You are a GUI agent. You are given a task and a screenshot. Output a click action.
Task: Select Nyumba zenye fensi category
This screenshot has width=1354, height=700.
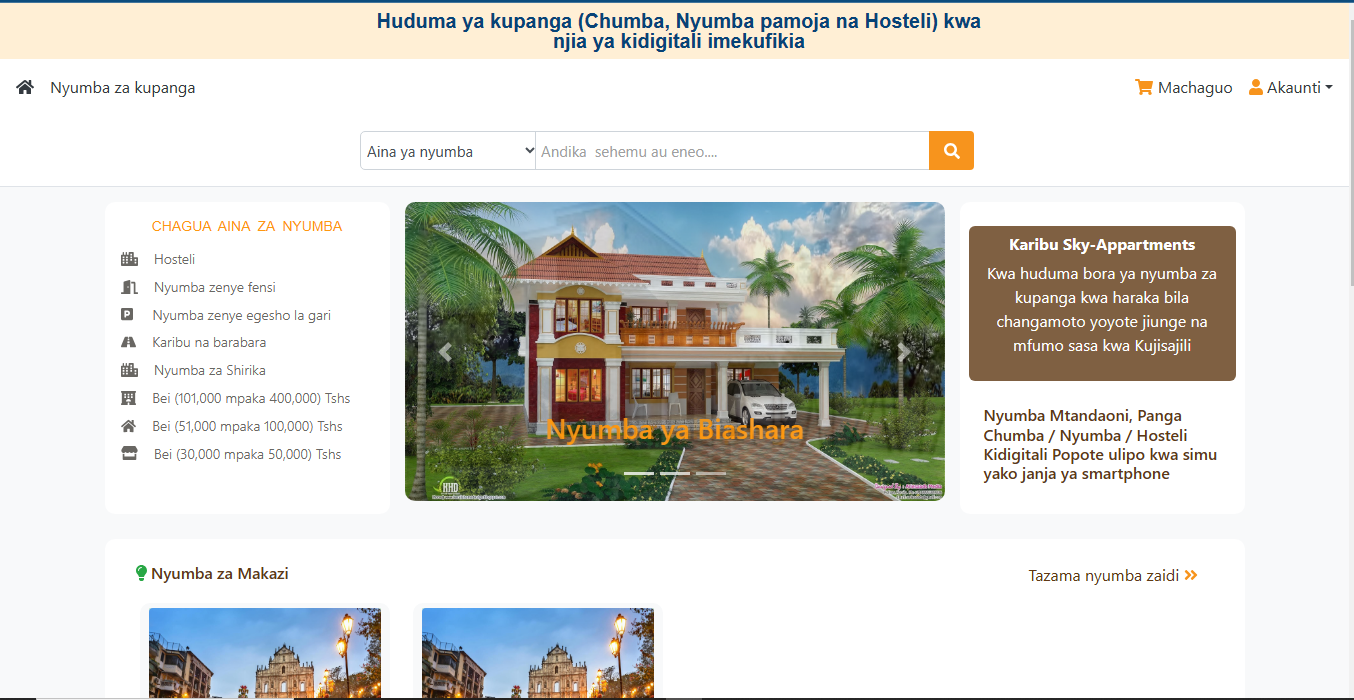214,288
